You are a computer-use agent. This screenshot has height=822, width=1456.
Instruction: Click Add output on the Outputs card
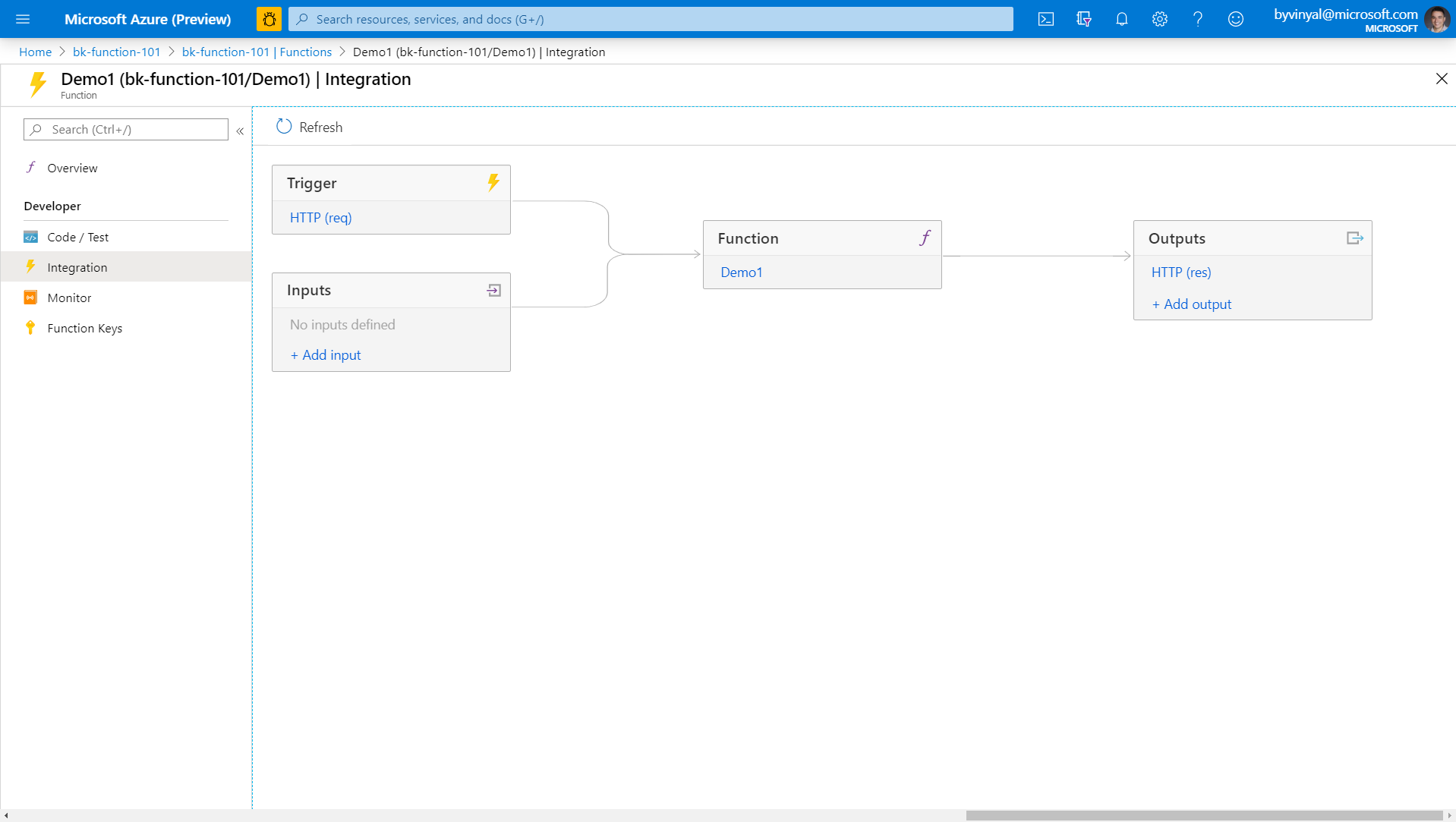pyautogui.click(x=1191, y=304)
